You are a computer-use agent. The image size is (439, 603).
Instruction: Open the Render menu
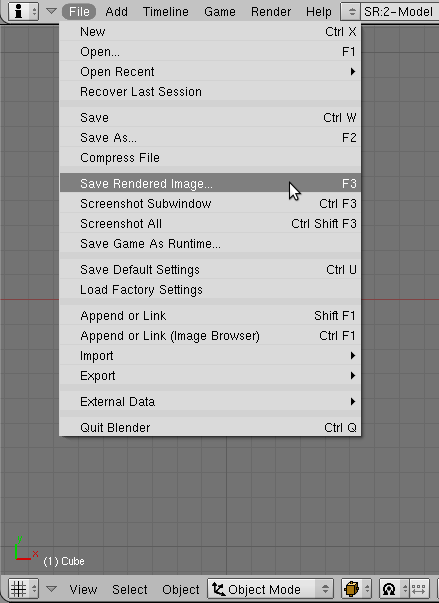coord(271,12)
